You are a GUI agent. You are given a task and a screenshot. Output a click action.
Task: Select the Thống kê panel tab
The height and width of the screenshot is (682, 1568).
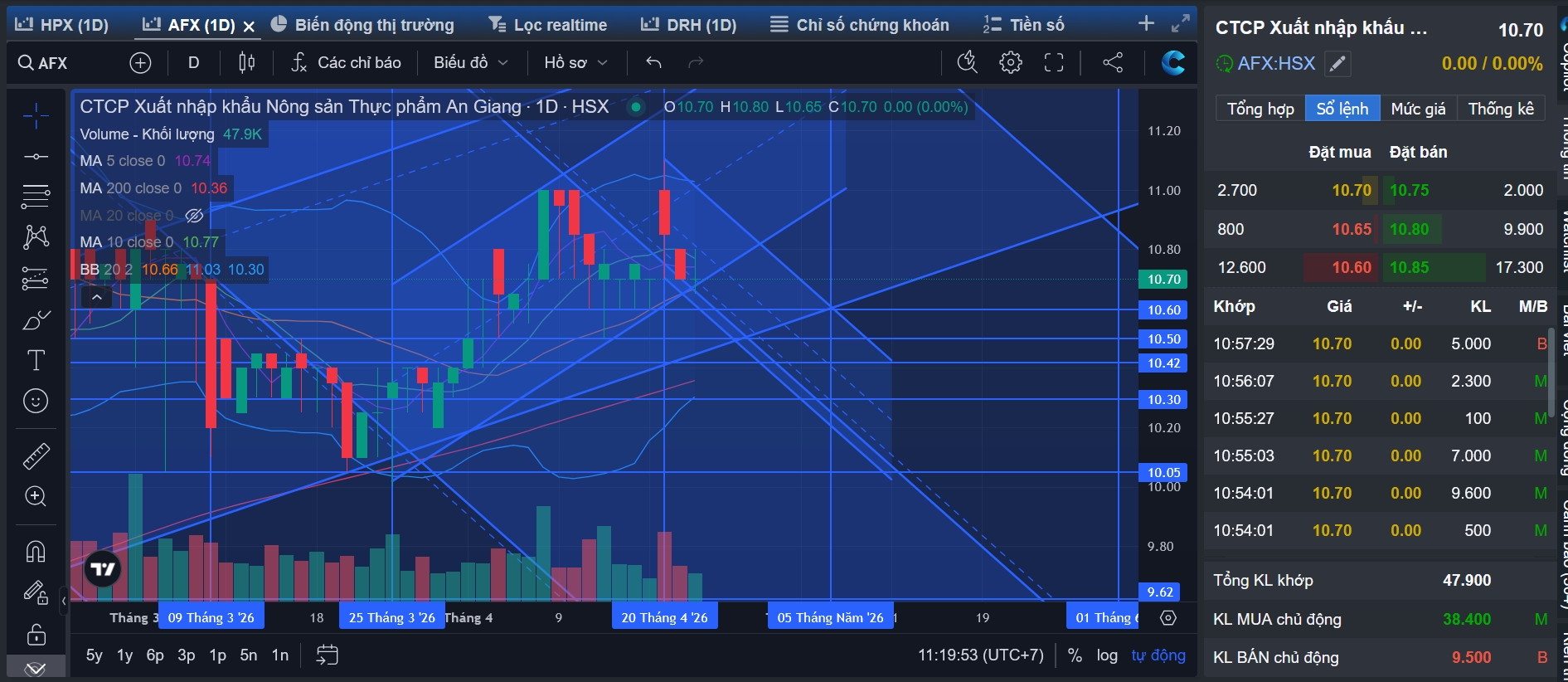pos(1501,109)
